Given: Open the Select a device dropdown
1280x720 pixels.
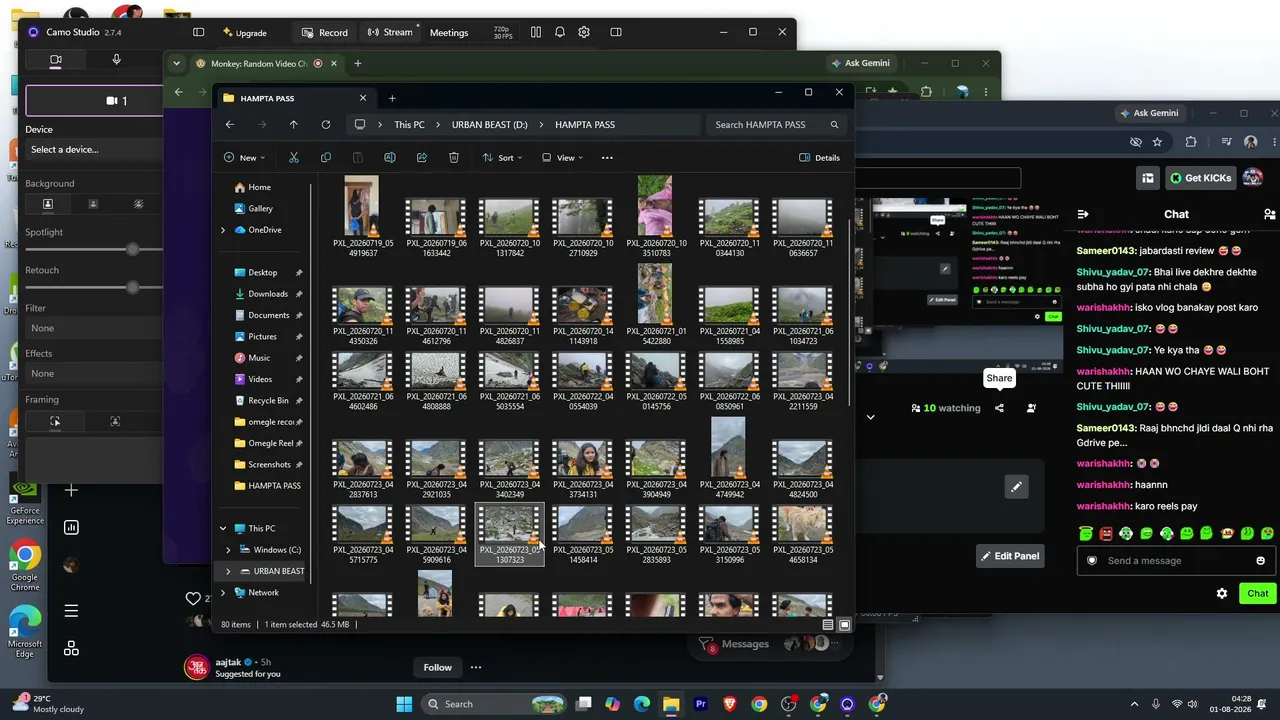Looking at the screenshot, I should pos(95,150).
